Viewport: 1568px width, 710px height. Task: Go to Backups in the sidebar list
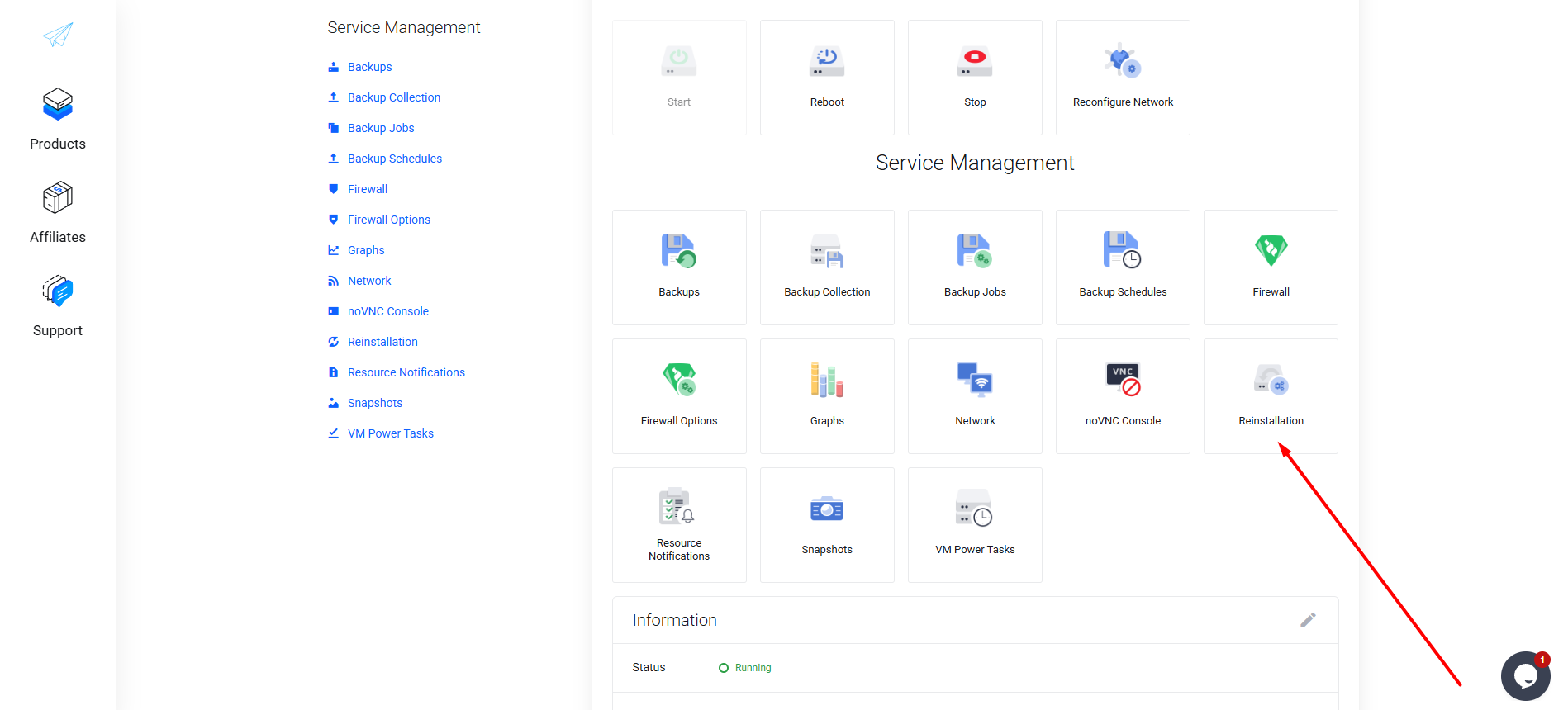[369, 67]
